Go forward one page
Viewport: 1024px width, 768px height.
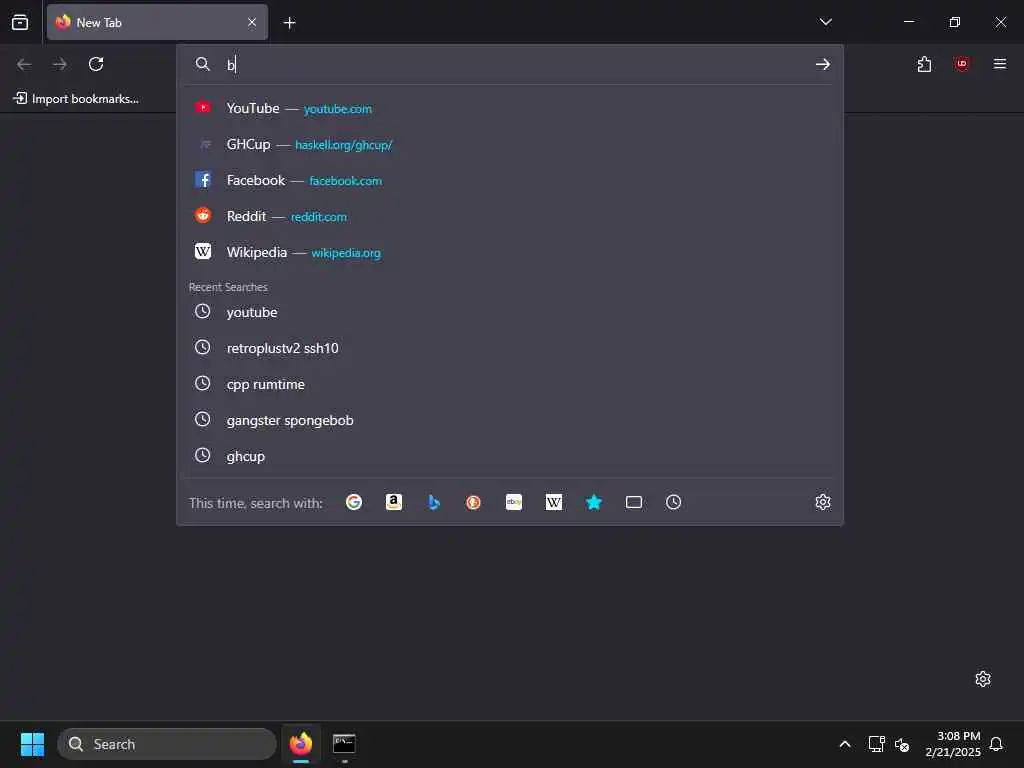[x=60, y=64]
